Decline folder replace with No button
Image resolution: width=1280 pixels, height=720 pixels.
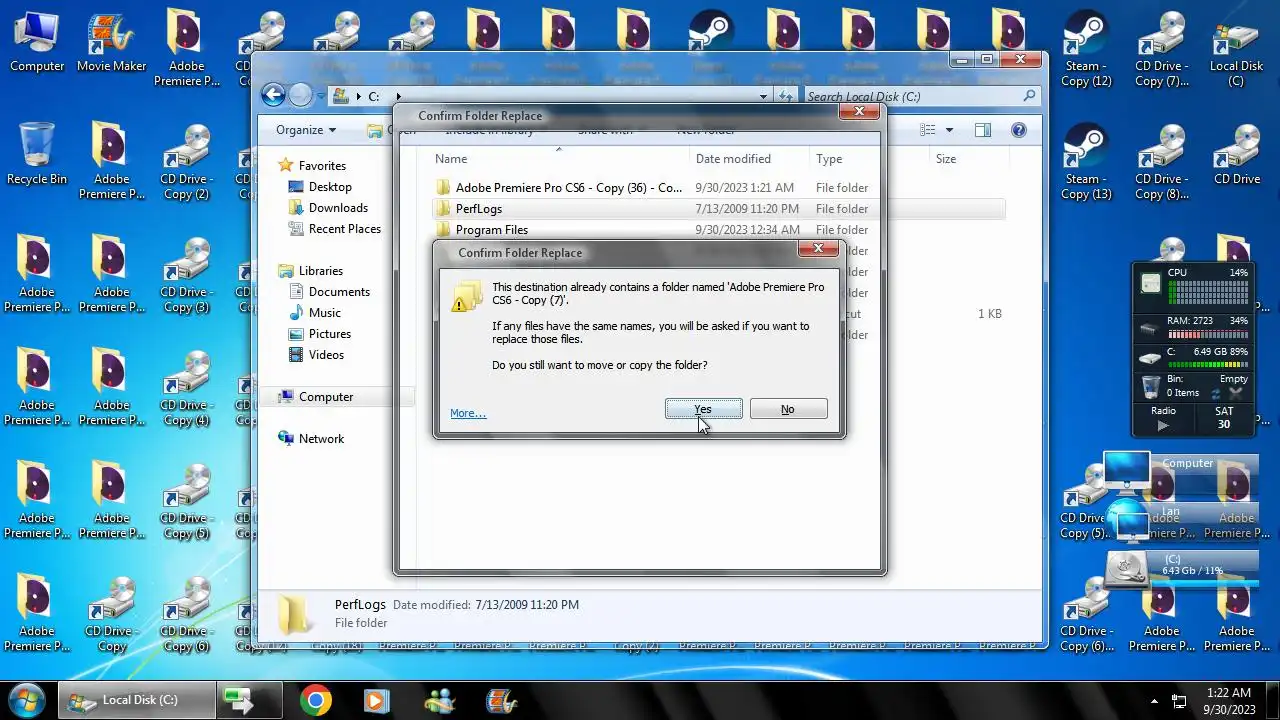pyautogui.click(x=788, y=409)
